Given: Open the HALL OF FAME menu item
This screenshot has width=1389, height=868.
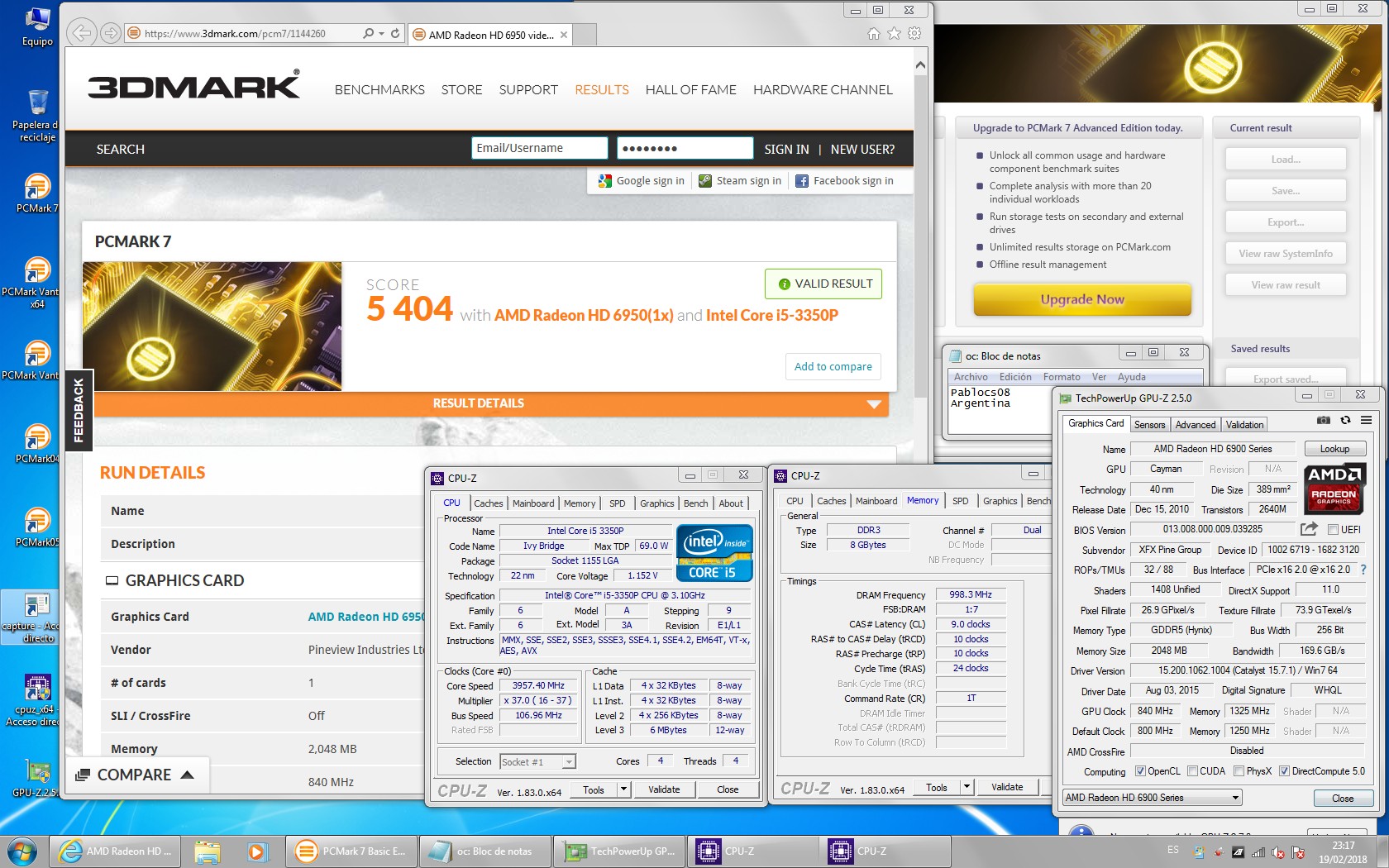Looking at the screenshot, I should (x=690, y=89).
